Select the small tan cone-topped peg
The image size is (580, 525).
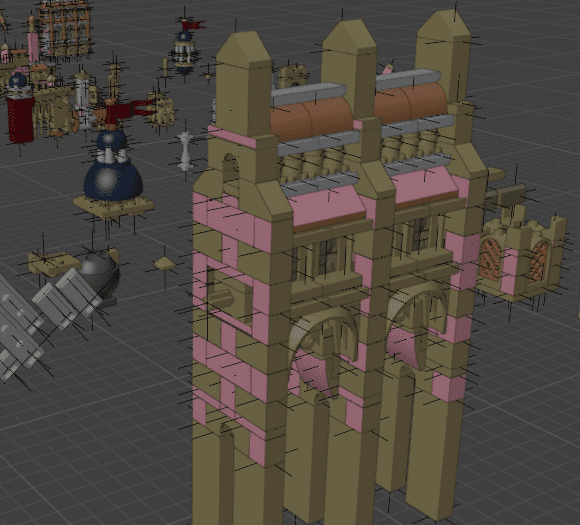point(165,264)
